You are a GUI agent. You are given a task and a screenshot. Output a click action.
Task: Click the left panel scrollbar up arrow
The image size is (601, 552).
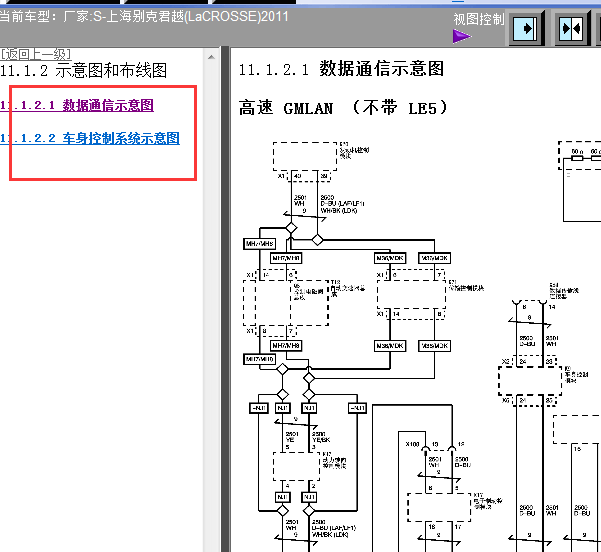pyautogui.click(x=211, y=58)
